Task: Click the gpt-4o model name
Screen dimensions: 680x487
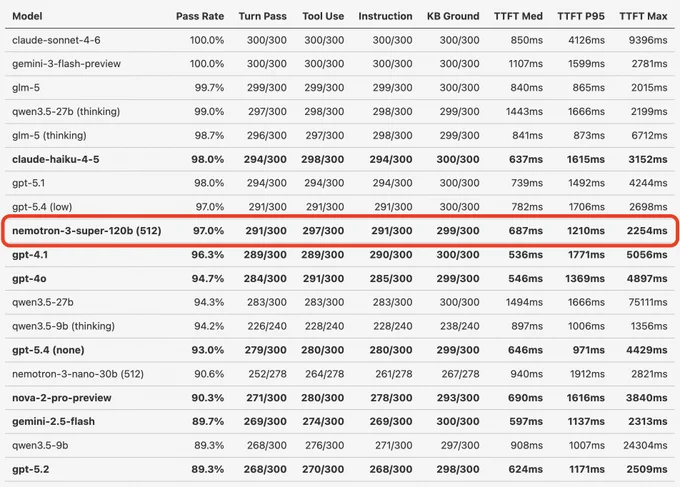Action: click(x=29, y=278)
